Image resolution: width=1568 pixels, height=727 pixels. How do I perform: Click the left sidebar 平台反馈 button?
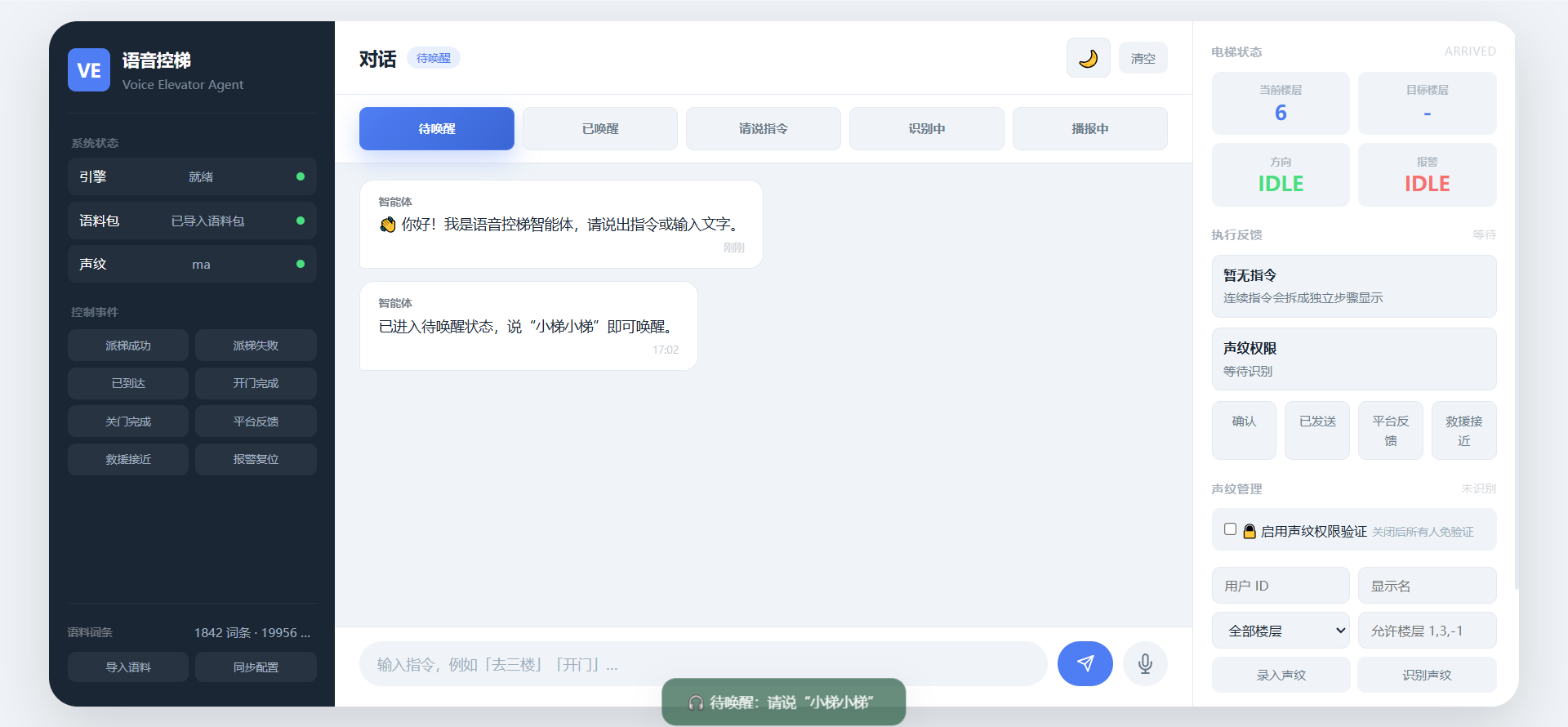256,421
